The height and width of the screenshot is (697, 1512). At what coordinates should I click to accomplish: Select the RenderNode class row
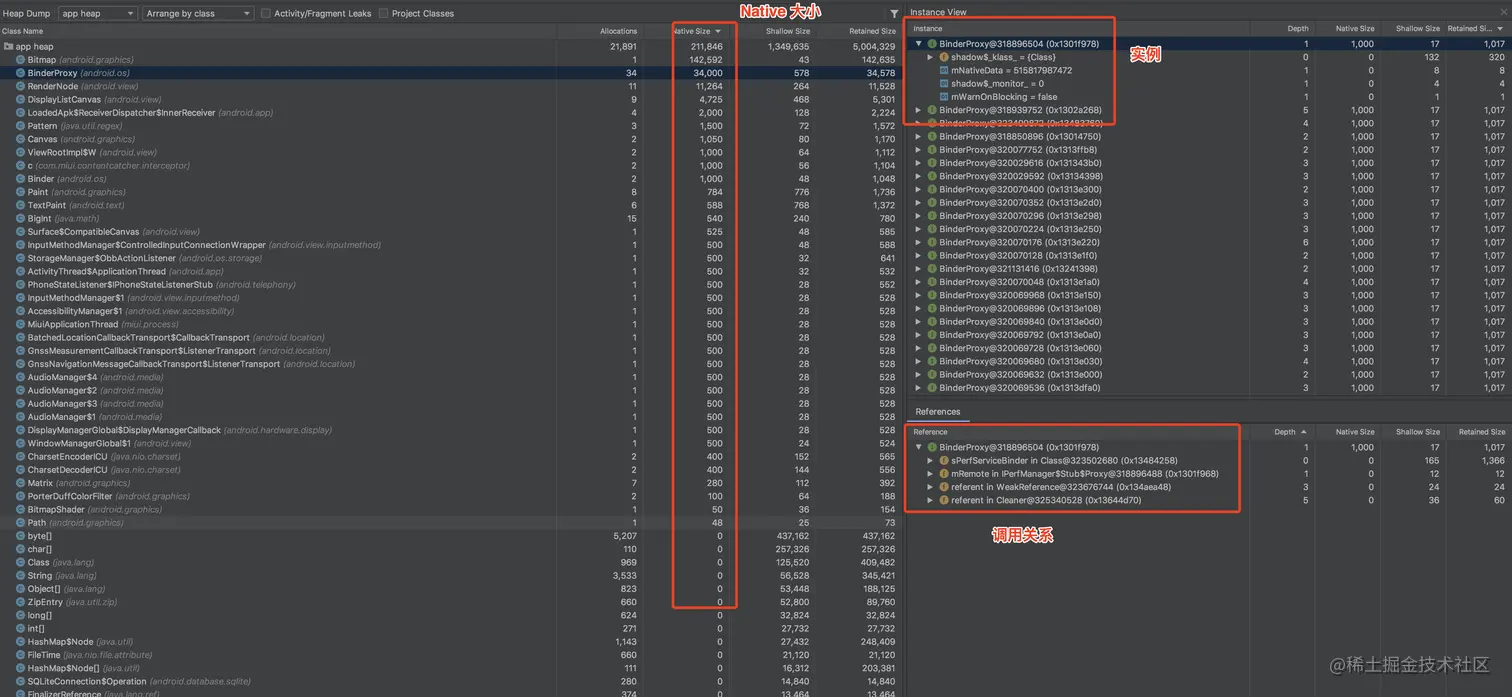[x=450, y=86]
